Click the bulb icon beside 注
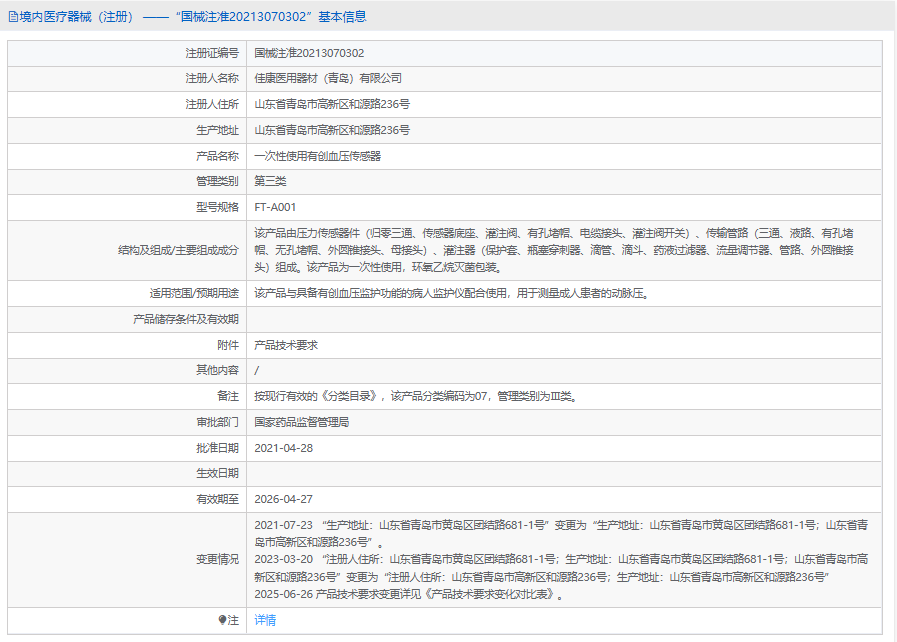897x642 pixels. coord(222,620)
